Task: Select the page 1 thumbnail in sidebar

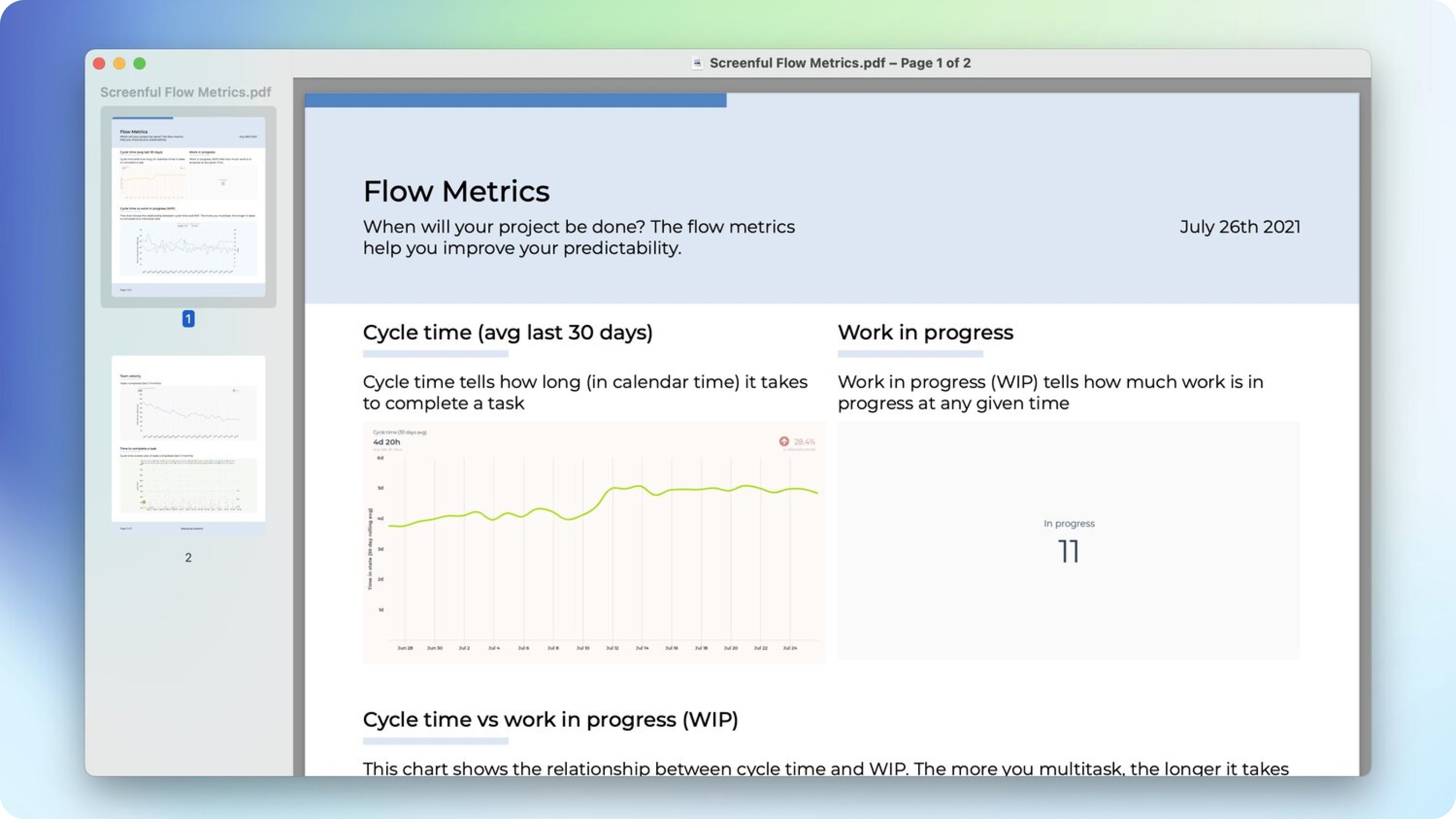Action: [x=188, y=206]
